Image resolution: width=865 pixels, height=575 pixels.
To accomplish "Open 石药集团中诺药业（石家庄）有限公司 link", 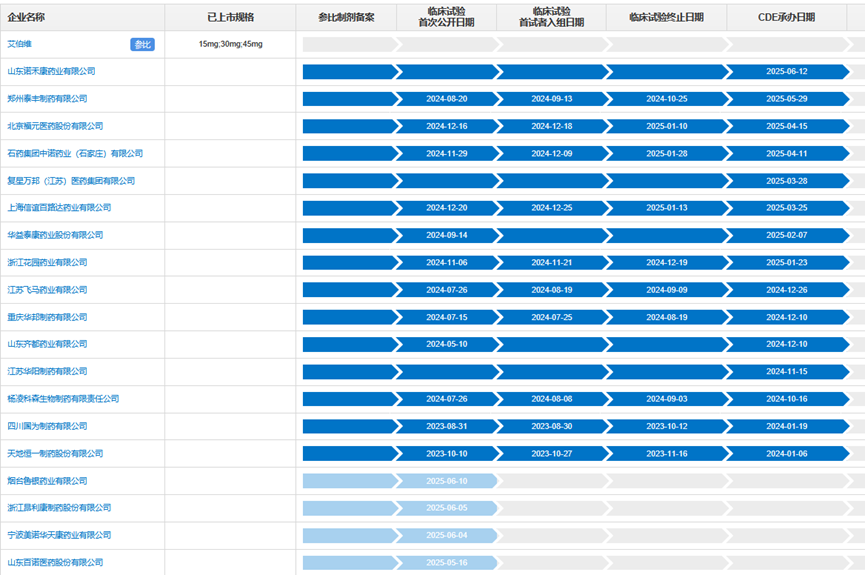I will point(75,153).
